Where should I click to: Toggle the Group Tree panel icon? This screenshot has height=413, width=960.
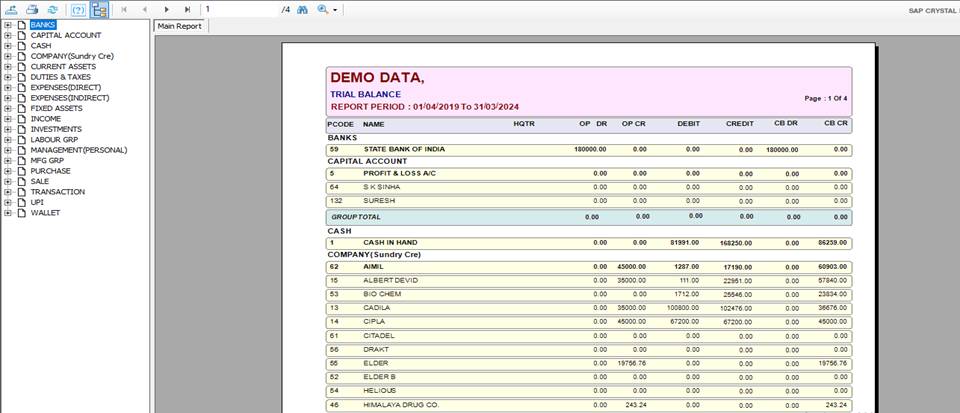point(99,9)
